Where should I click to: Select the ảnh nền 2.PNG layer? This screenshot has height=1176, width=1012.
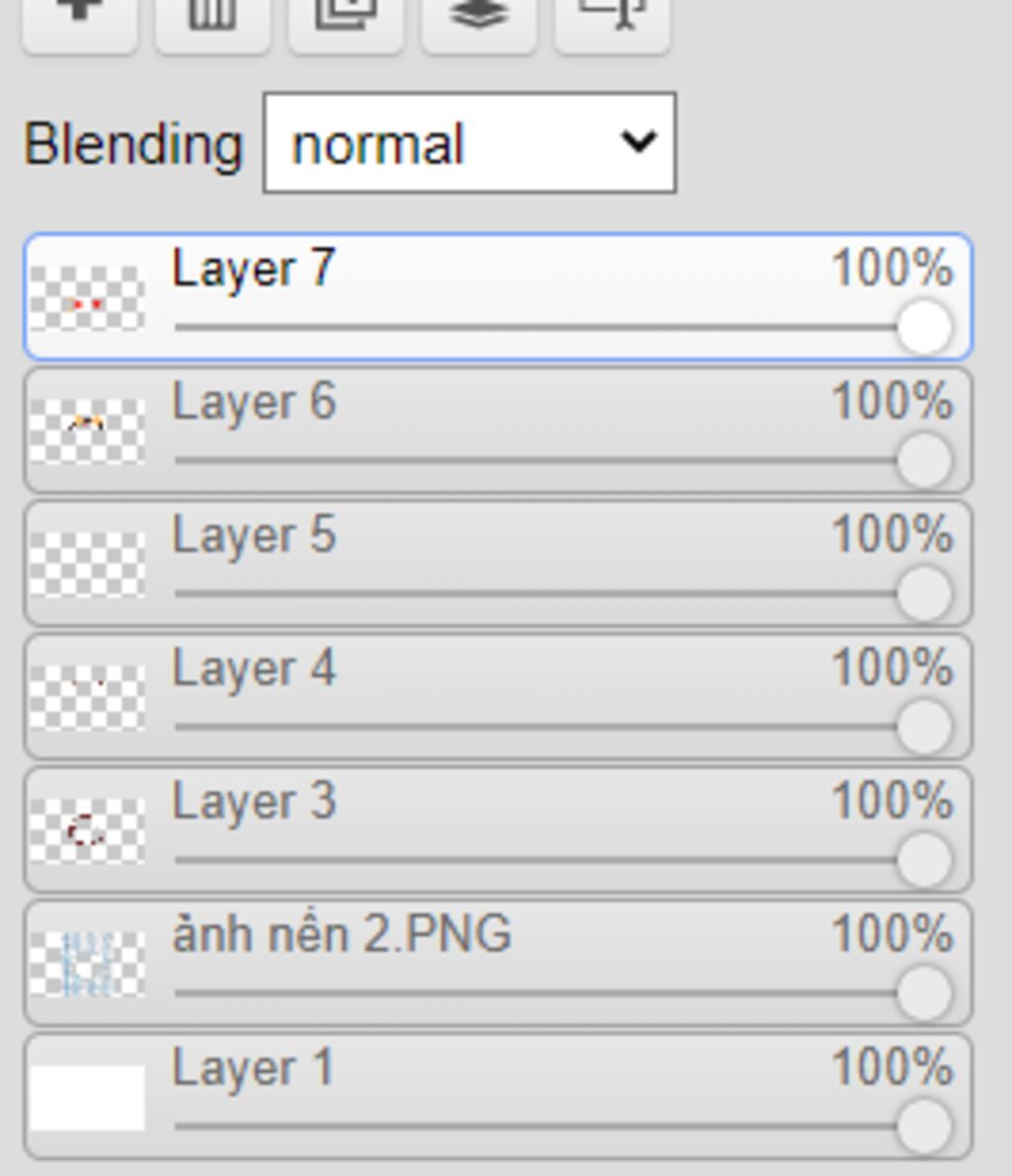(x=498, y=963)
